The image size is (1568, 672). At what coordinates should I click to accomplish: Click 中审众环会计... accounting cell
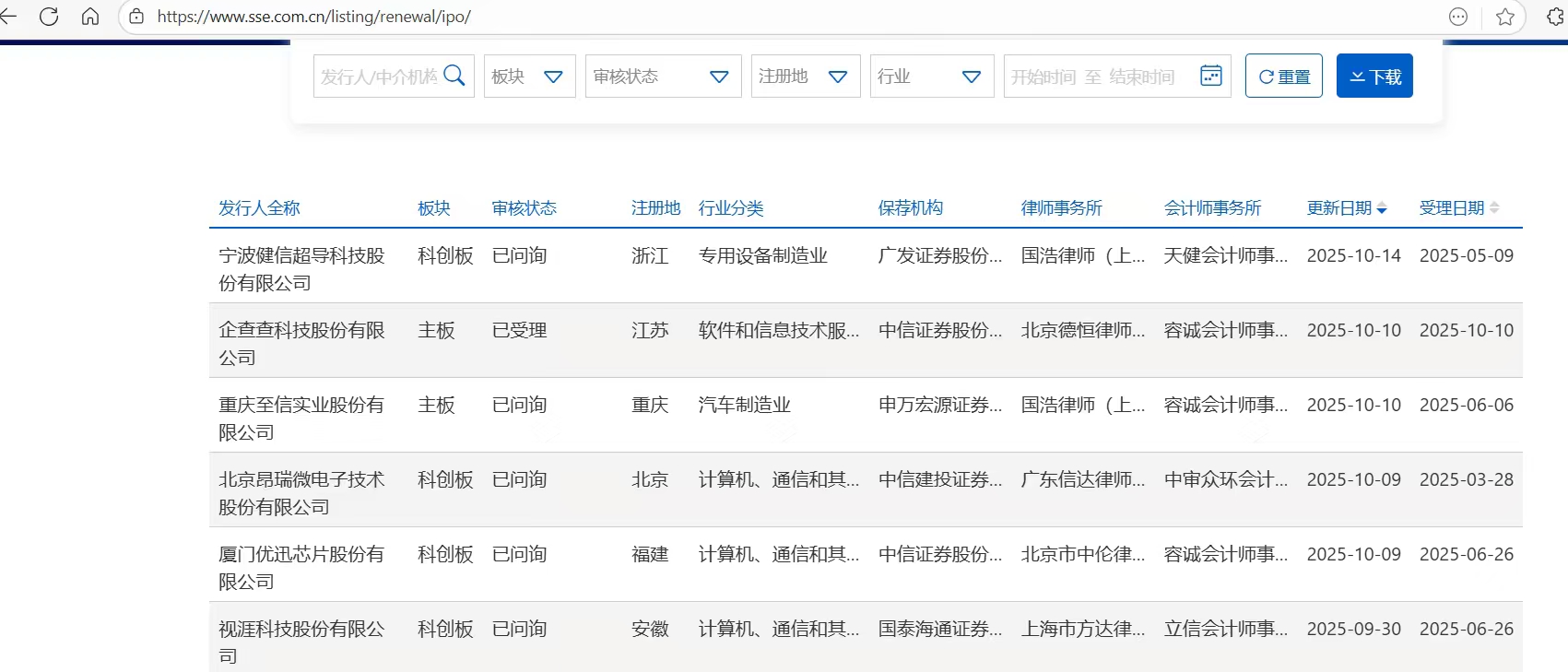1226,479
